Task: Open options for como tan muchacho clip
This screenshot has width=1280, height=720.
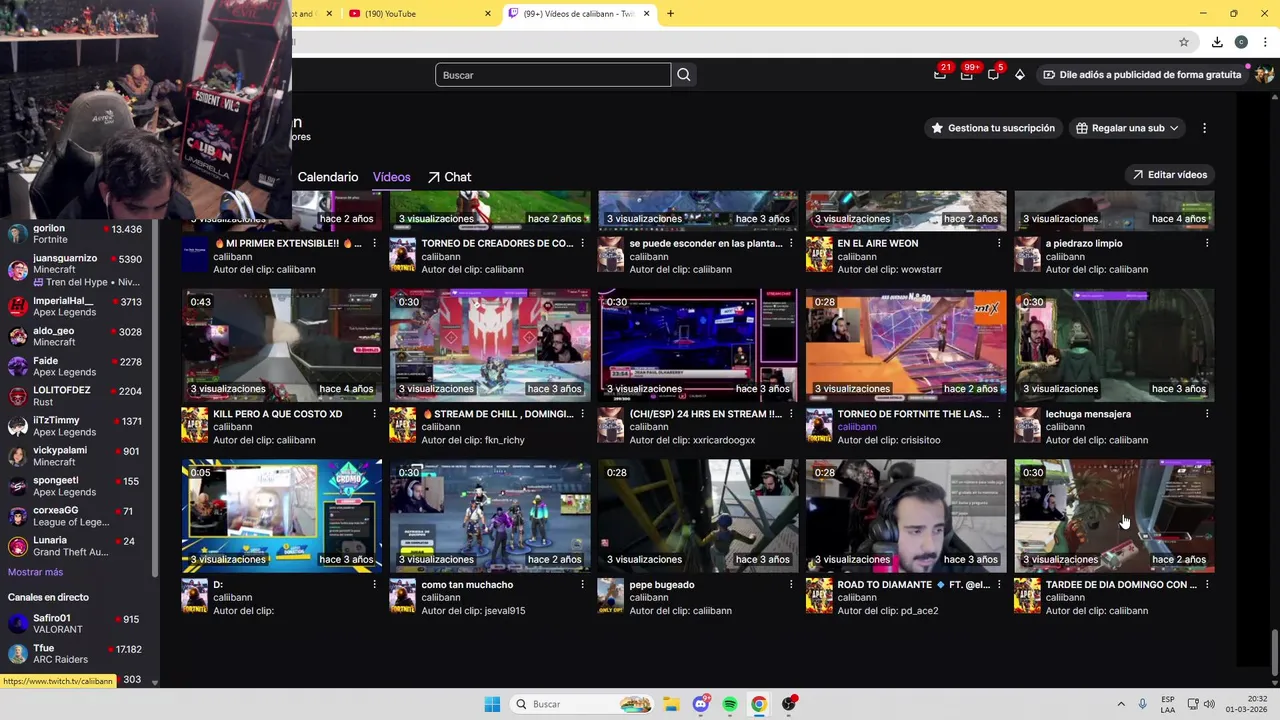Action: (x=583, y=584)
